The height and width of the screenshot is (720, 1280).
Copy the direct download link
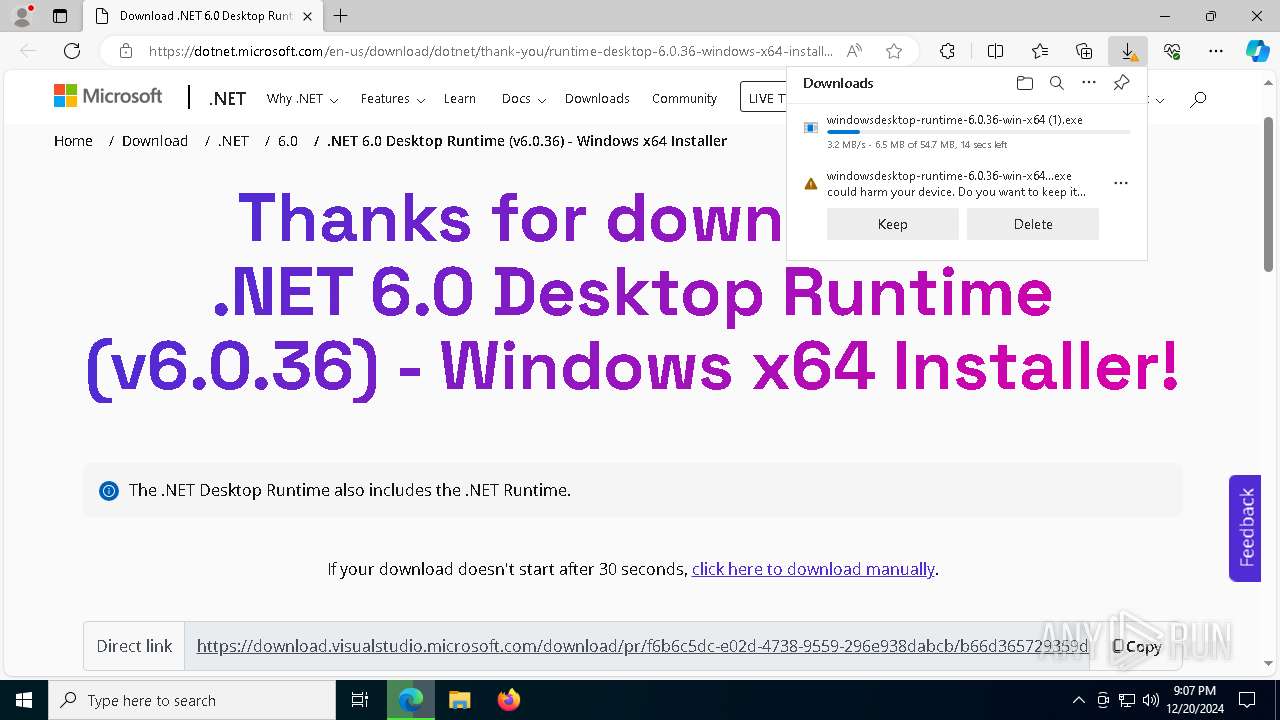[1137, 646]
